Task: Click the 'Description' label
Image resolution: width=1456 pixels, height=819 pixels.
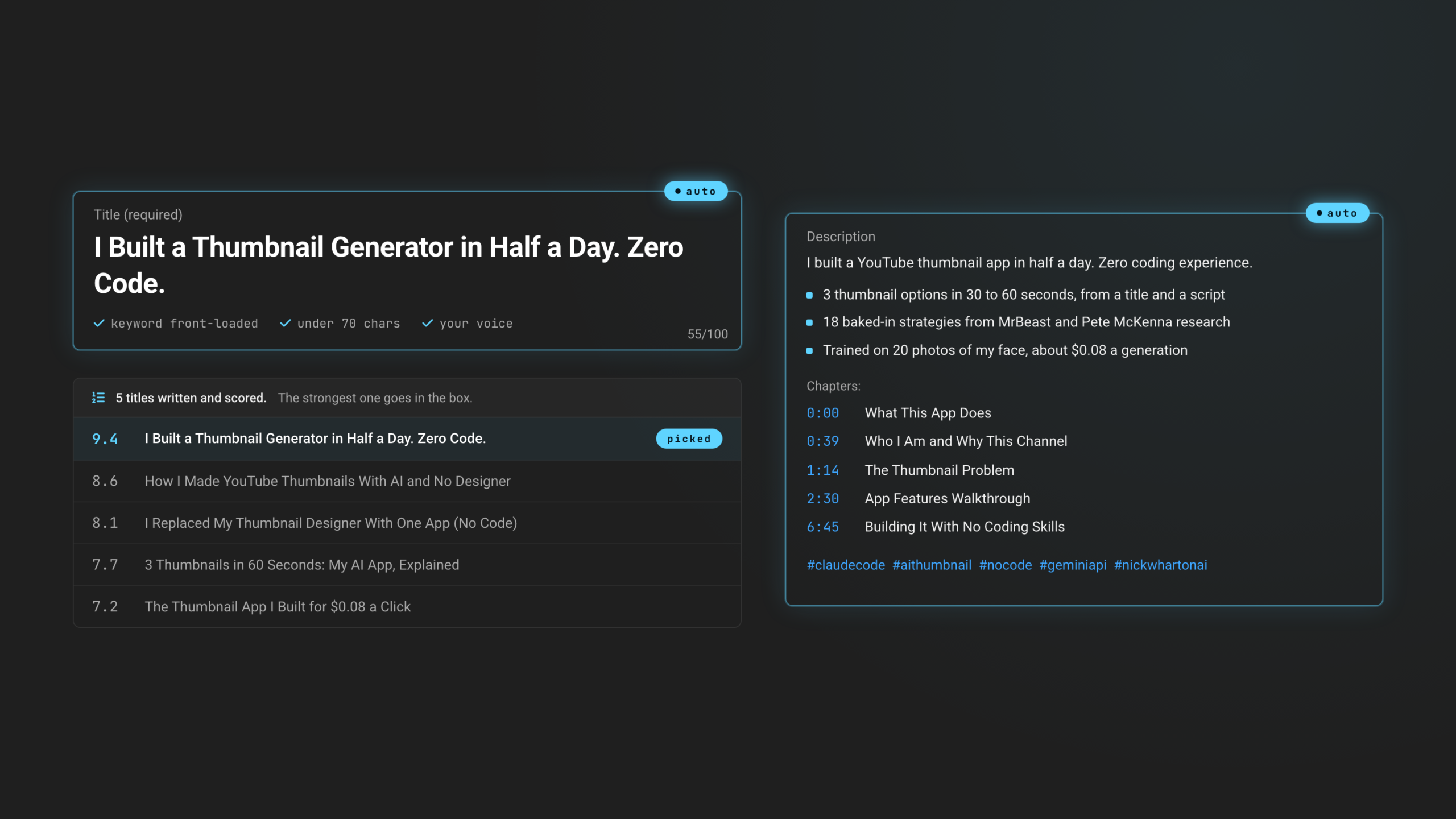Action: [x=841, y=237]
